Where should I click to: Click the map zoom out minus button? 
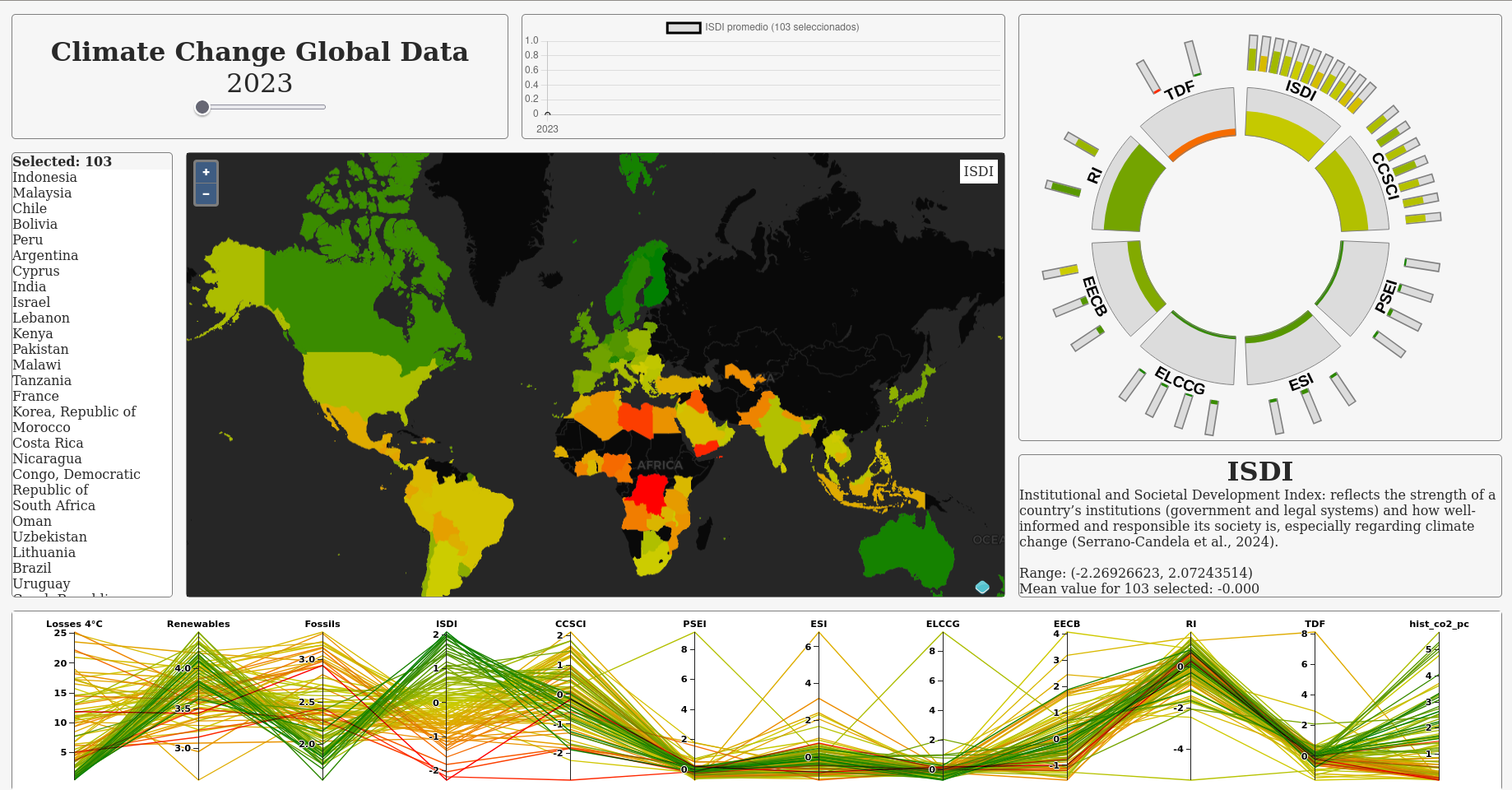[x=206, y=194]
